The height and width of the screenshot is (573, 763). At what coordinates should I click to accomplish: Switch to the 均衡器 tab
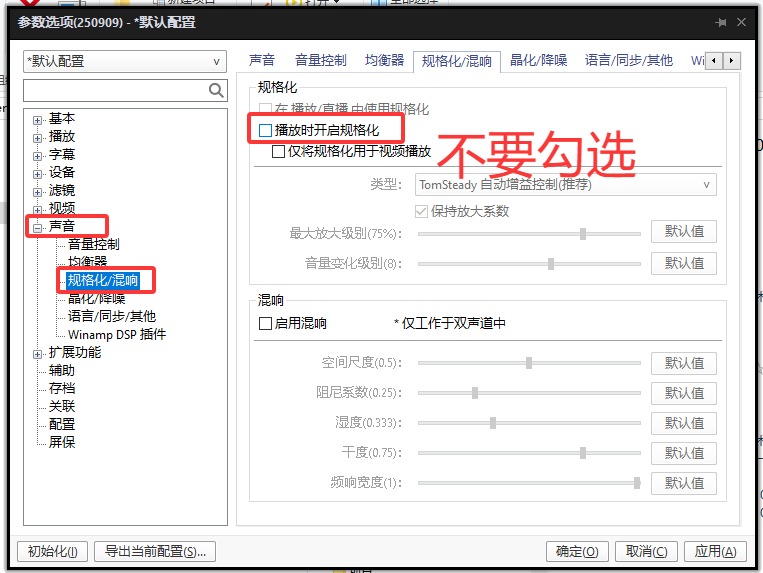point(384,61)
